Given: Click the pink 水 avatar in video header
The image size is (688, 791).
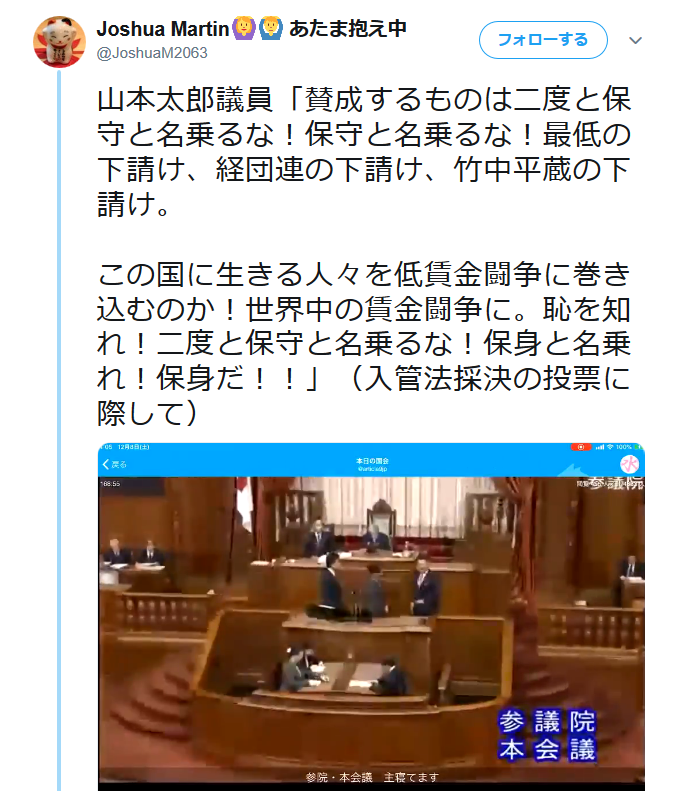Looking at the screenshot, I should 629,464.
